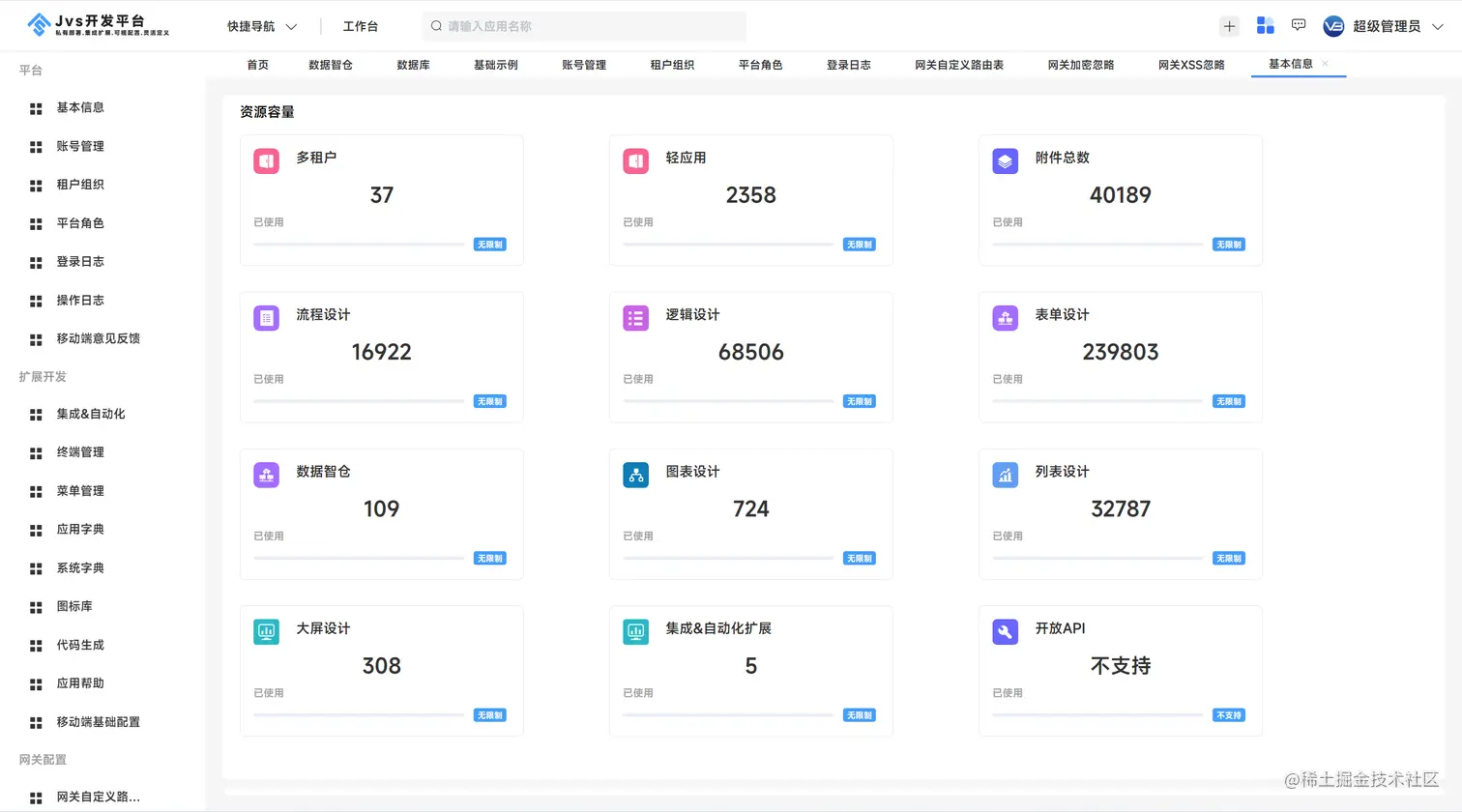Image resolution: width=1462 pixels, height=812 pixels.
Task: Click grid icon beside 图标库 in sidebar
Action: coord(36,607)
